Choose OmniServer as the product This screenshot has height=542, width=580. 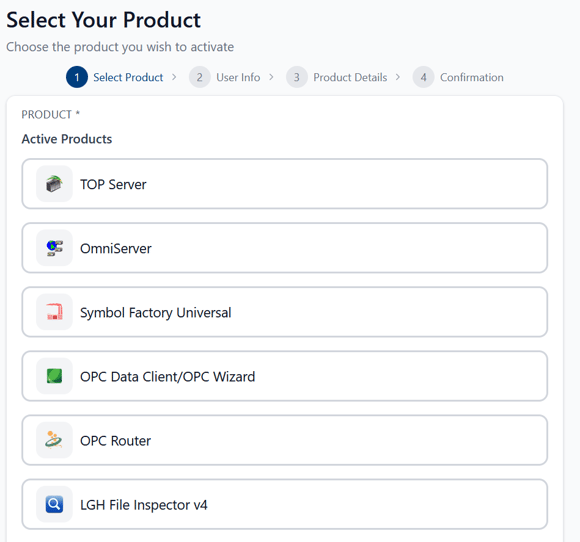click(284, 248)
